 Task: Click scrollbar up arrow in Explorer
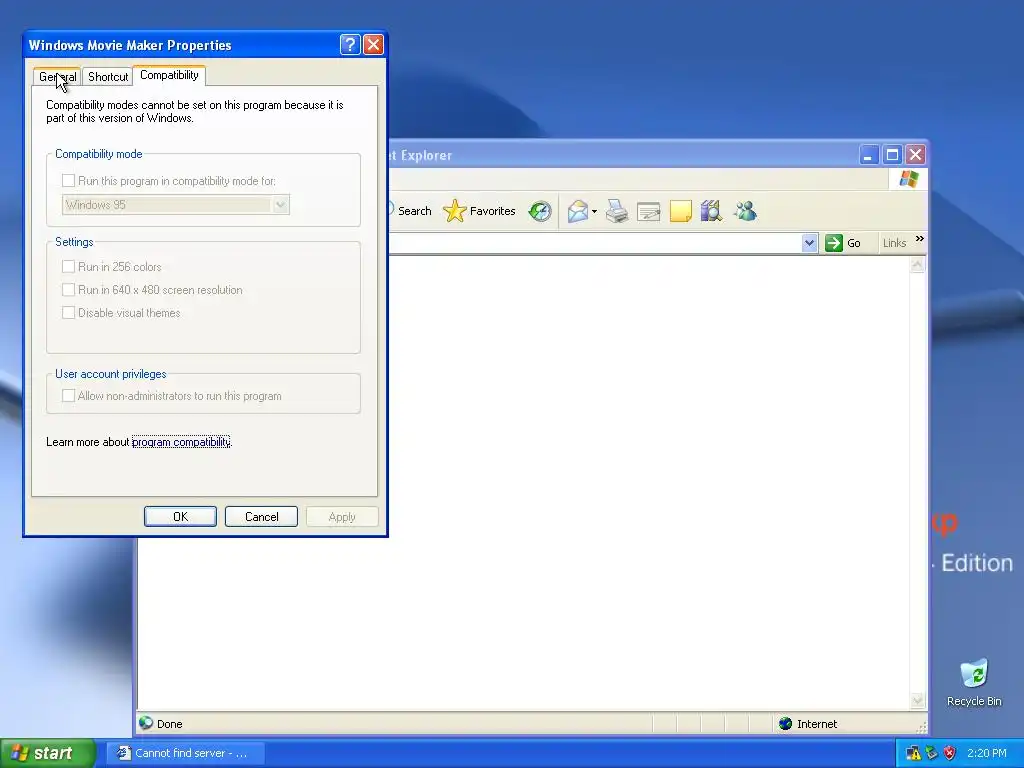[917, 264]
